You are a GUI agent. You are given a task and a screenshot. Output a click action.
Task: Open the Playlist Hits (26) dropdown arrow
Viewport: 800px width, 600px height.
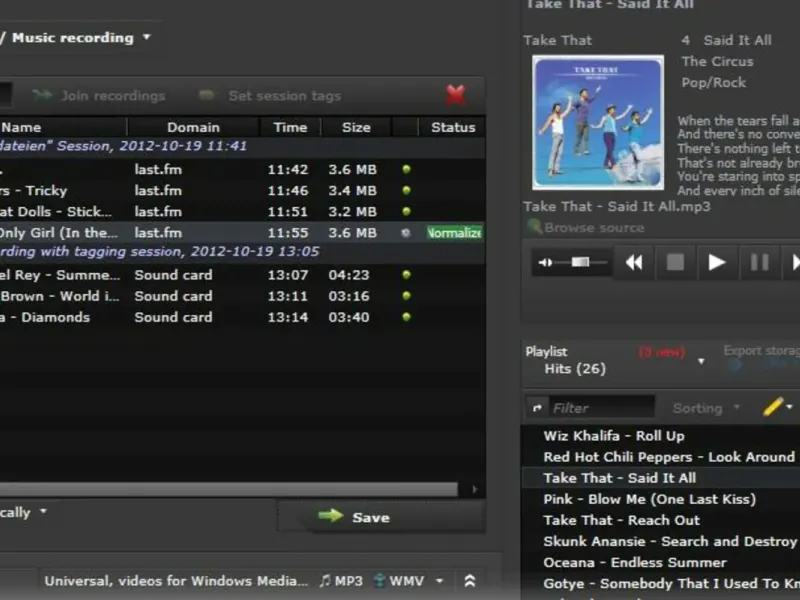[x=701, y=361]
